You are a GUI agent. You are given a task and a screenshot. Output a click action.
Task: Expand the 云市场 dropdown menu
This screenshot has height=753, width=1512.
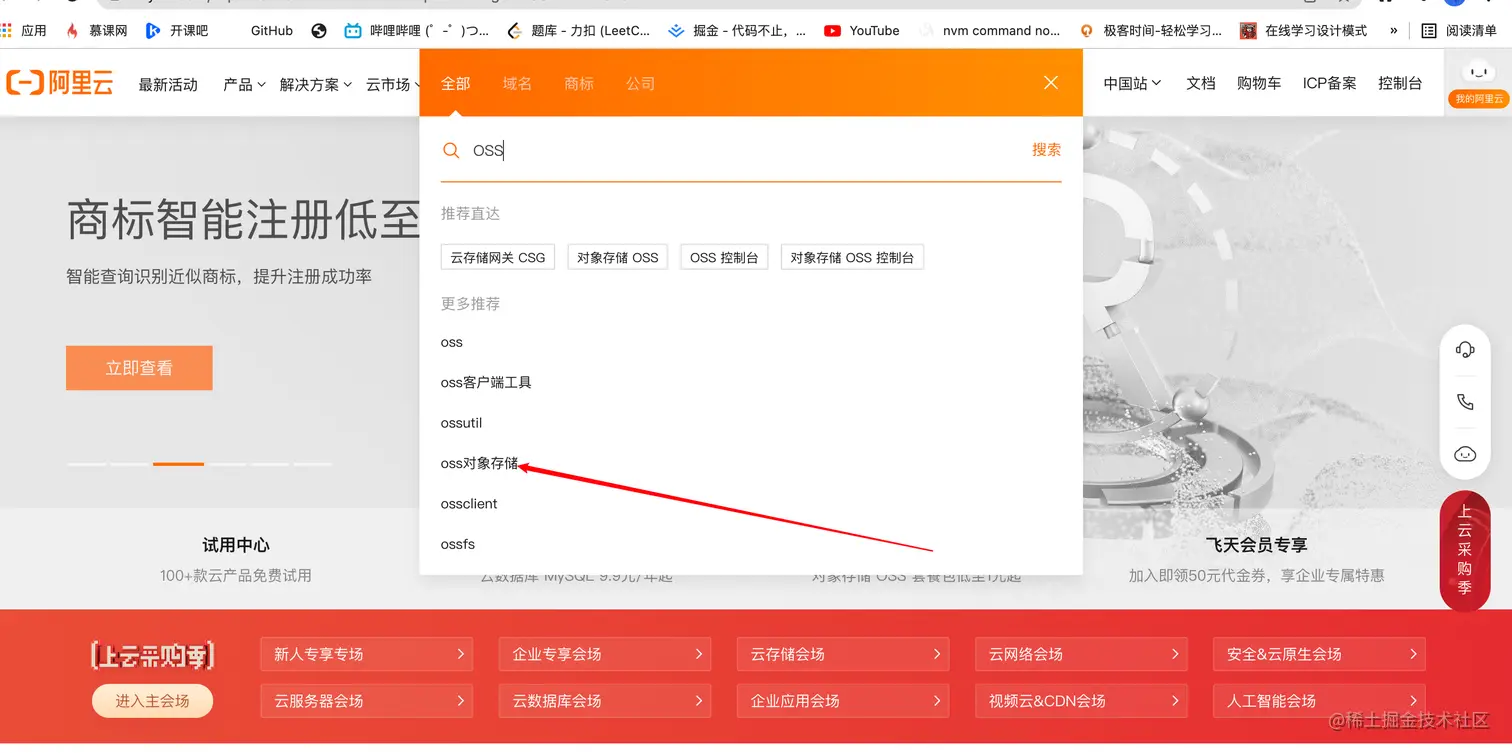coord(391,84)
